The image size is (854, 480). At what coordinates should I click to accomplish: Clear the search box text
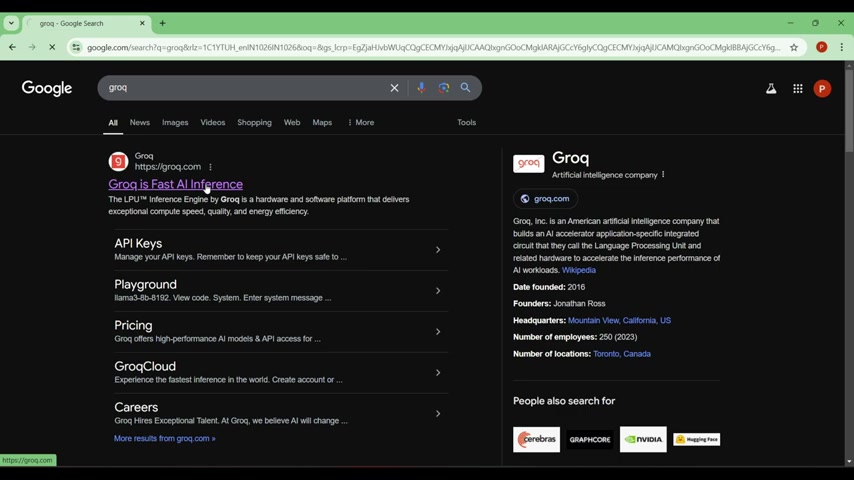(x=394, y=88)
